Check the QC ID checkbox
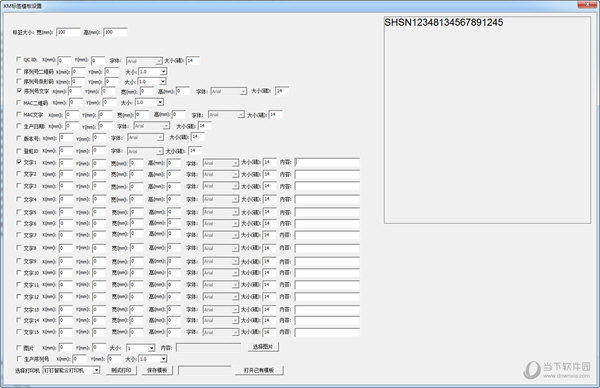Viewport: 600px width, 388px height. click(18, 60)
